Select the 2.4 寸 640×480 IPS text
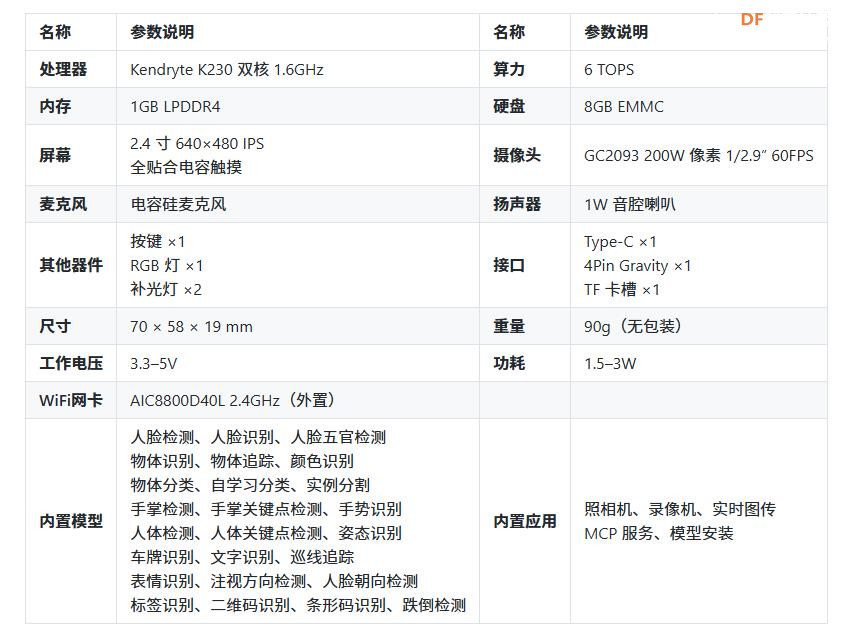849x638 pixels. [x=197, y=144]
